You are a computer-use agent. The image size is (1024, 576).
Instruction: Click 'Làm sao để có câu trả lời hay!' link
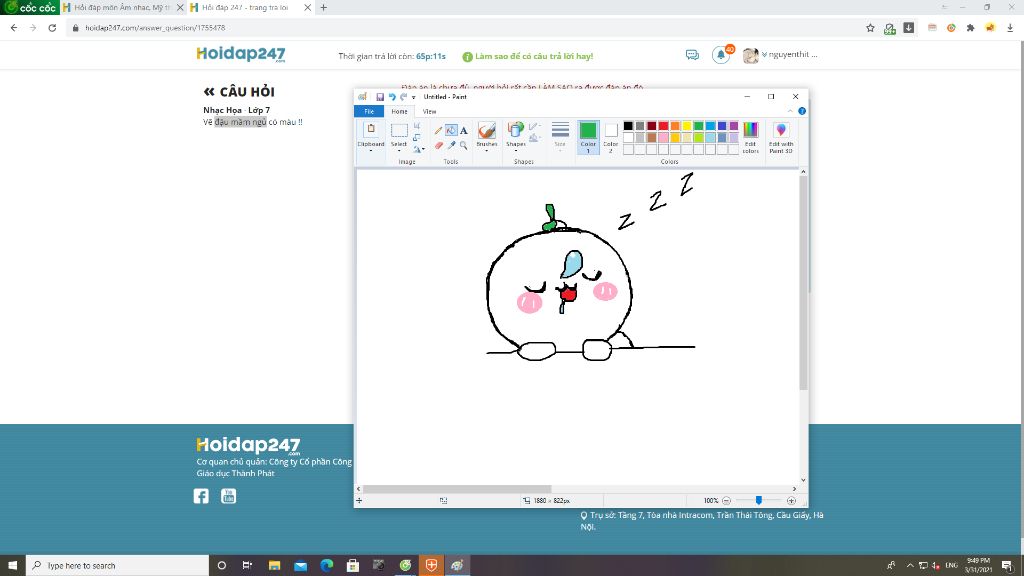click(x=528, y=56)
